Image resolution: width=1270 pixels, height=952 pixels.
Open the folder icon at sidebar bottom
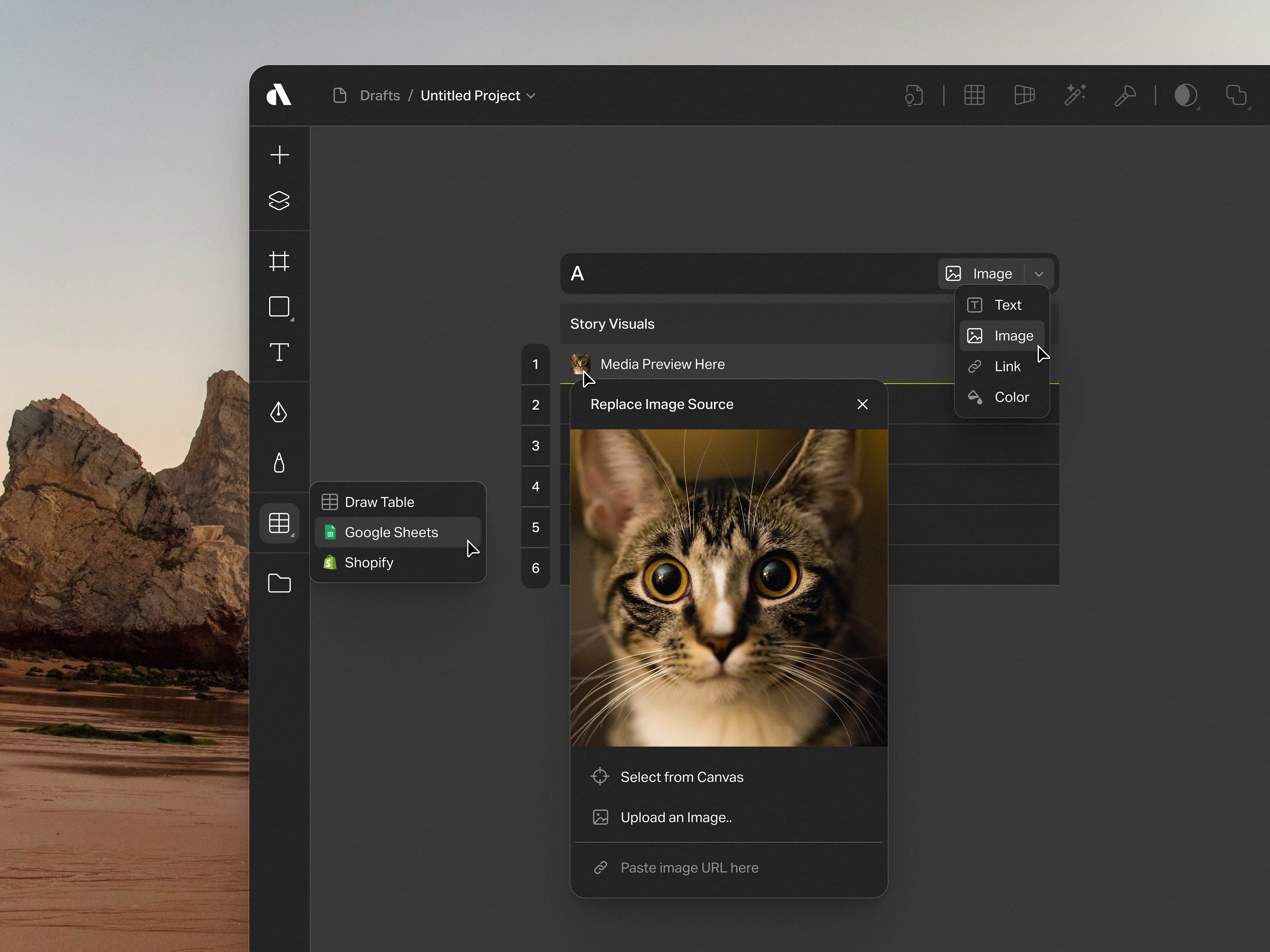[x=280, y=583]
